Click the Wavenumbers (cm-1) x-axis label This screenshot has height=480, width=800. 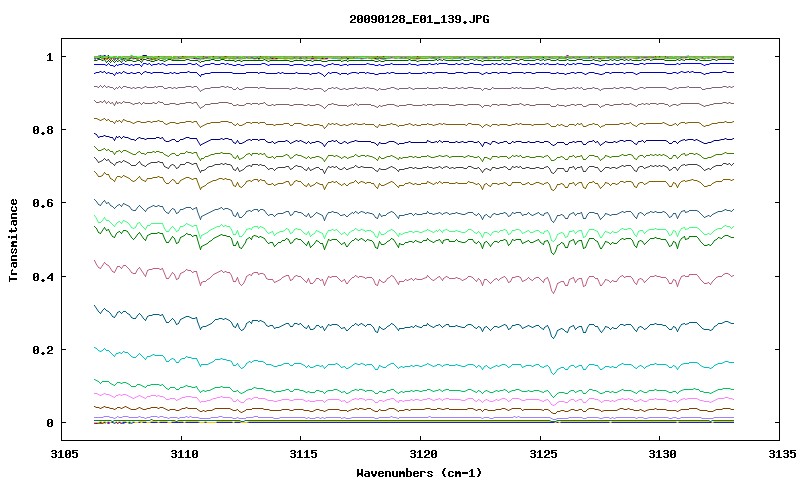click(419, 473)
